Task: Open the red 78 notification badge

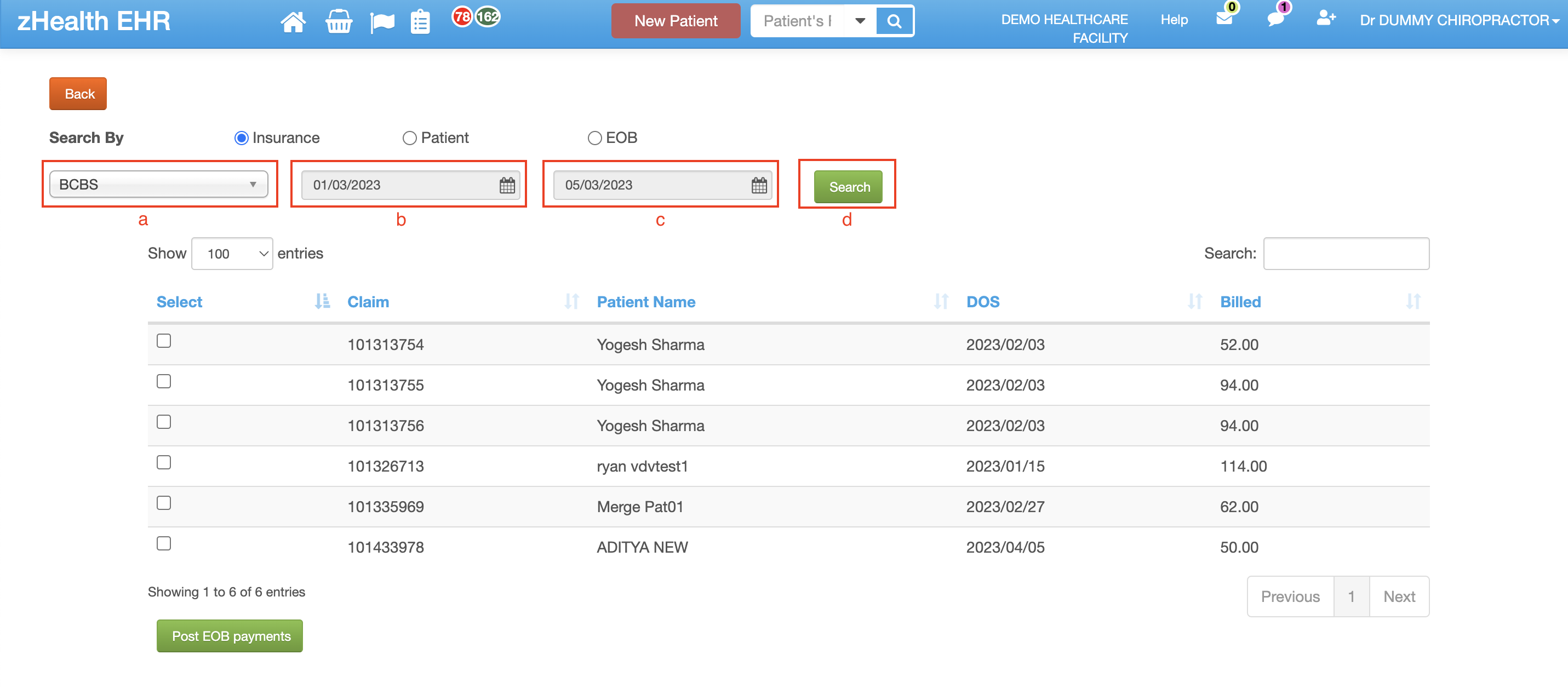Action: pos(462,16)
